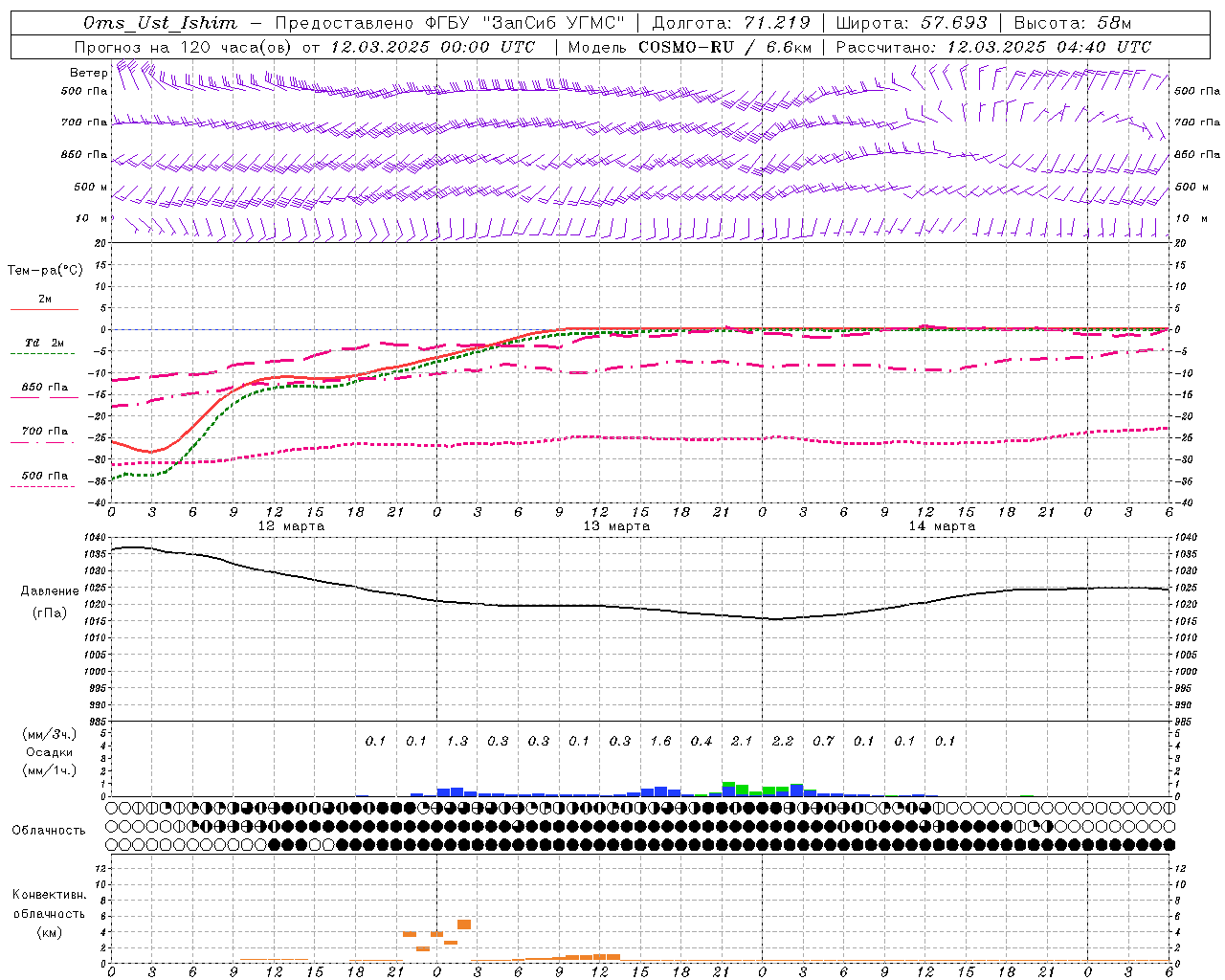Image resolution: width=1225 pixels, height=980 pixels.
Task: Click the Облачность cloud cover label
Action: 49,831
